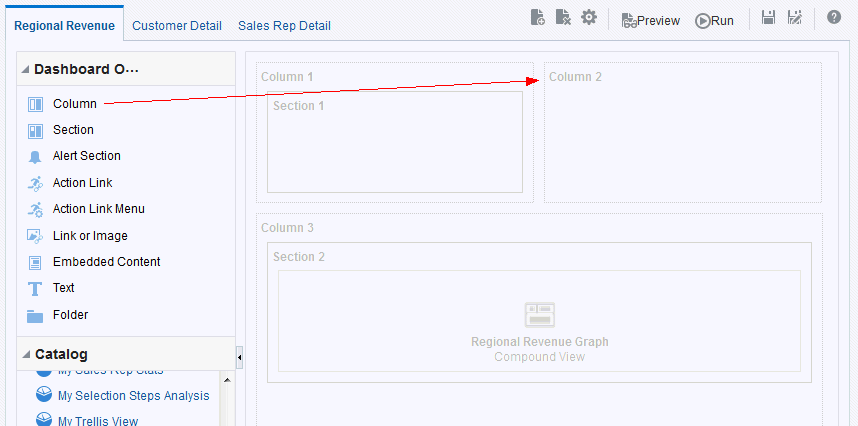Click the Add Dashboard Page icon

[538, 18]
